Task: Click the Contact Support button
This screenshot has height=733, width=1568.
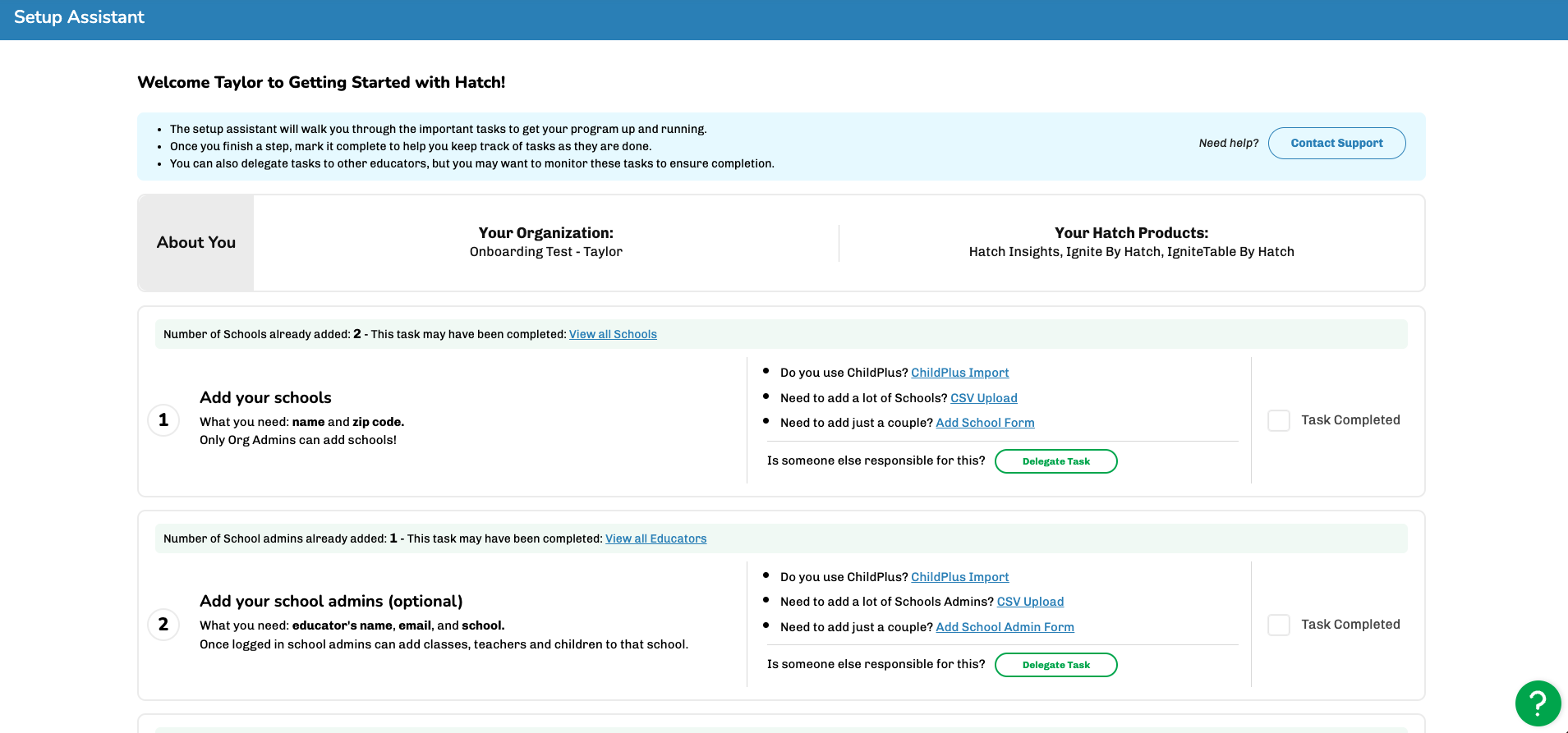Action: (1336, 143)
